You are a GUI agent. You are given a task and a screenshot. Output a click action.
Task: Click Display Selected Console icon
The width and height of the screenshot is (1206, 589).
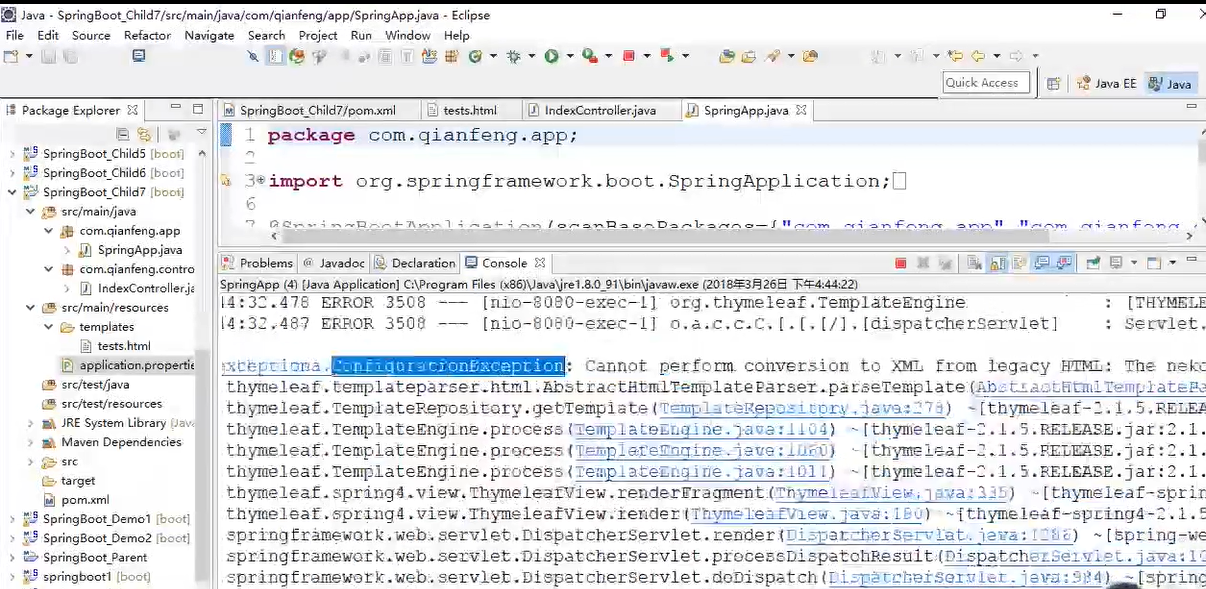(x=1116, y=263)
